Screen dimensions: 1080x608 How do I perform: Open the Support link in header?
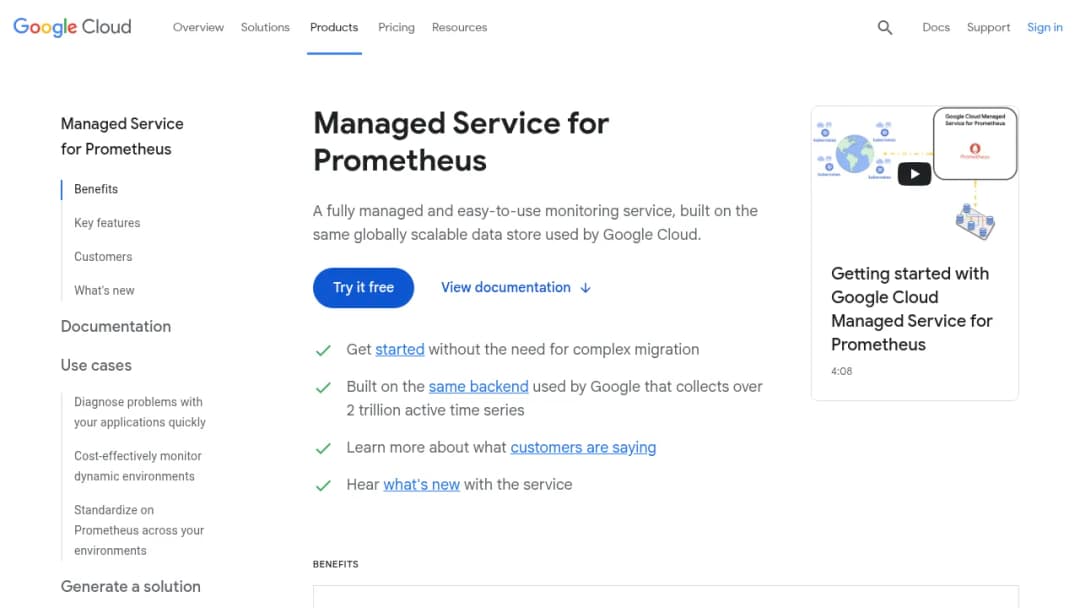(988, 28)
